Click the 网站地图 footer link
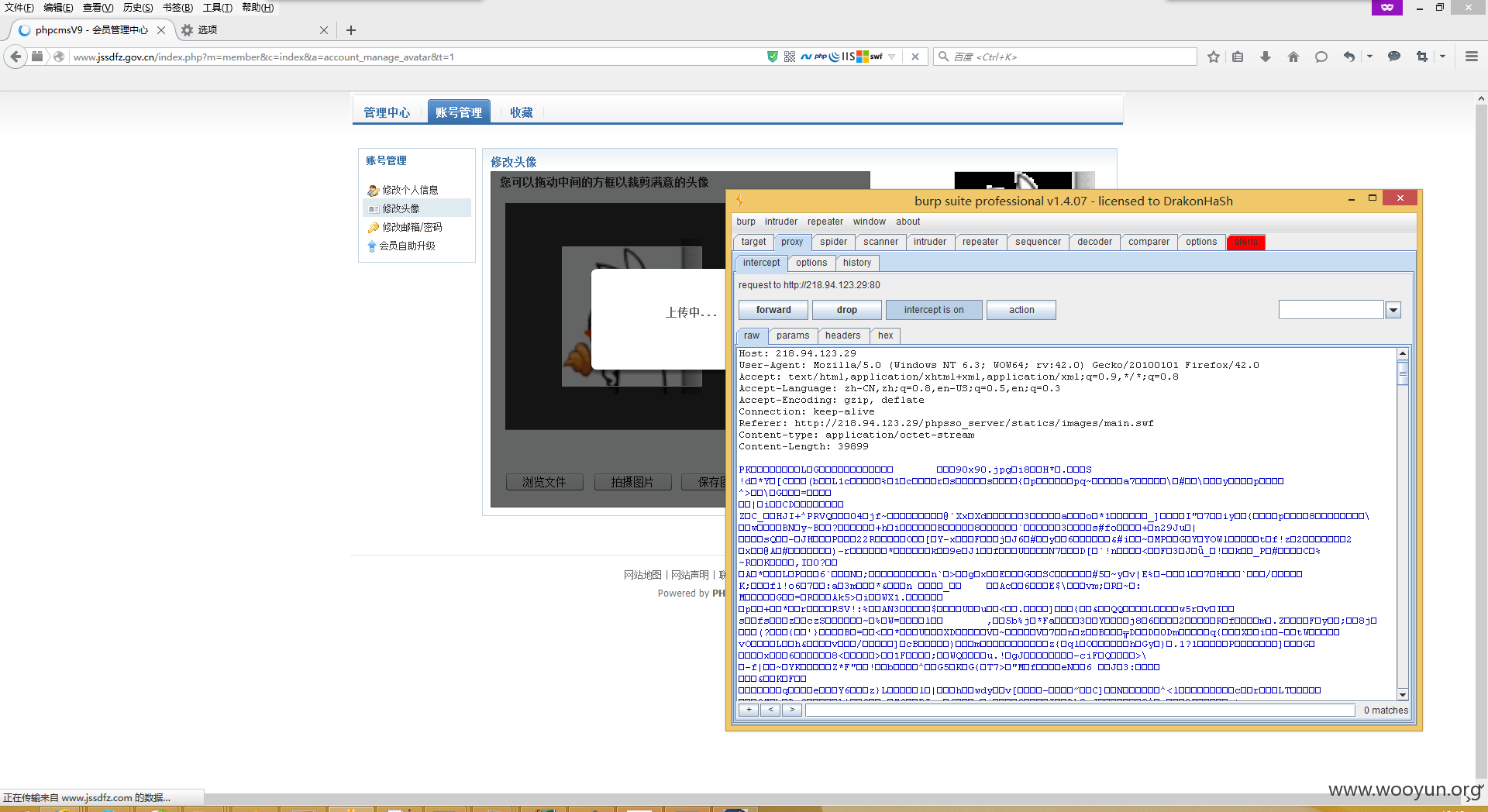Viewport: 1488px width, 812px height. [642, 575]
